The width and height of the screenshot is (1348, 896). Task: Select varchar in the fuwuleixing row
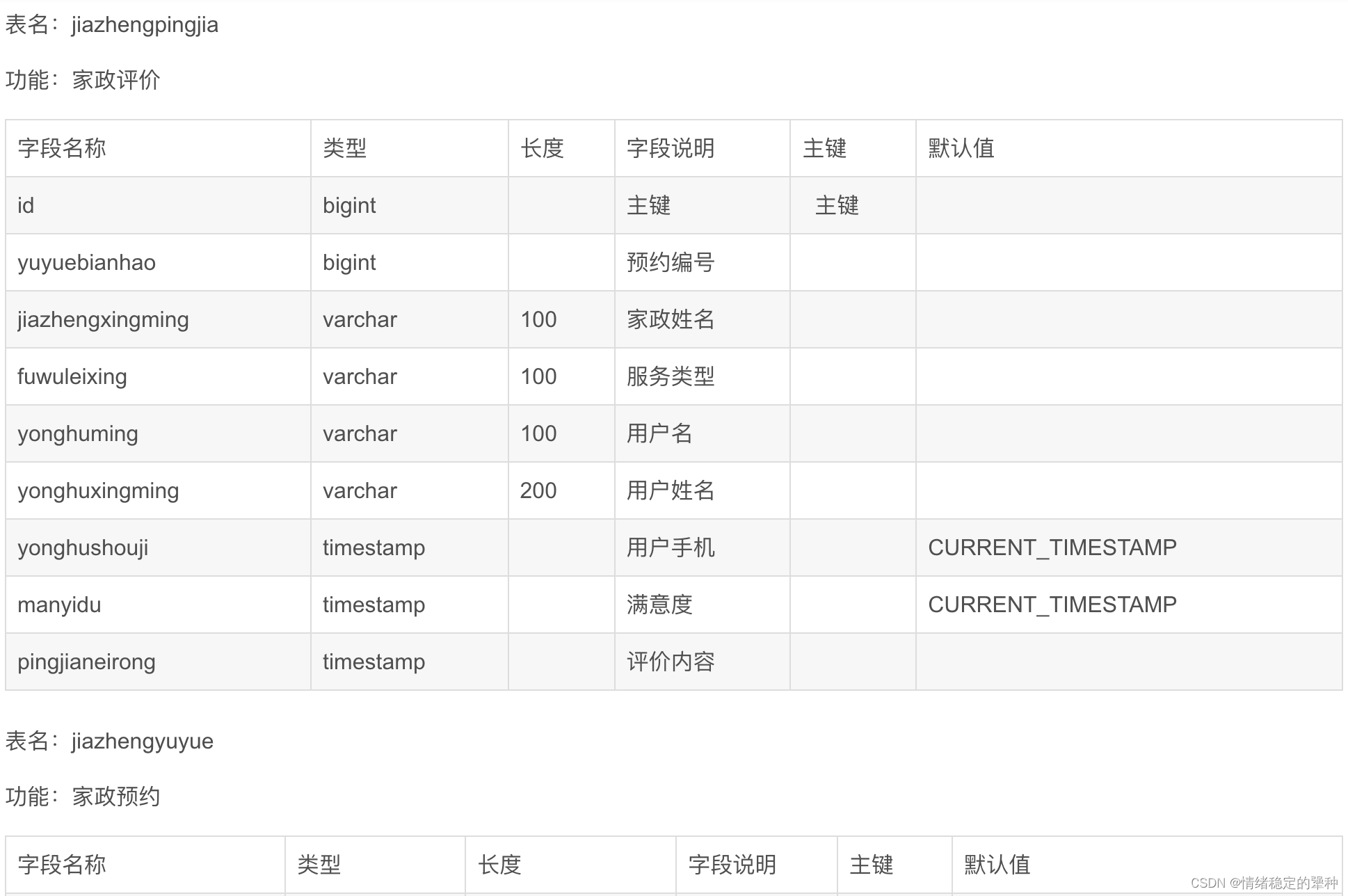[x=360, y=376]
